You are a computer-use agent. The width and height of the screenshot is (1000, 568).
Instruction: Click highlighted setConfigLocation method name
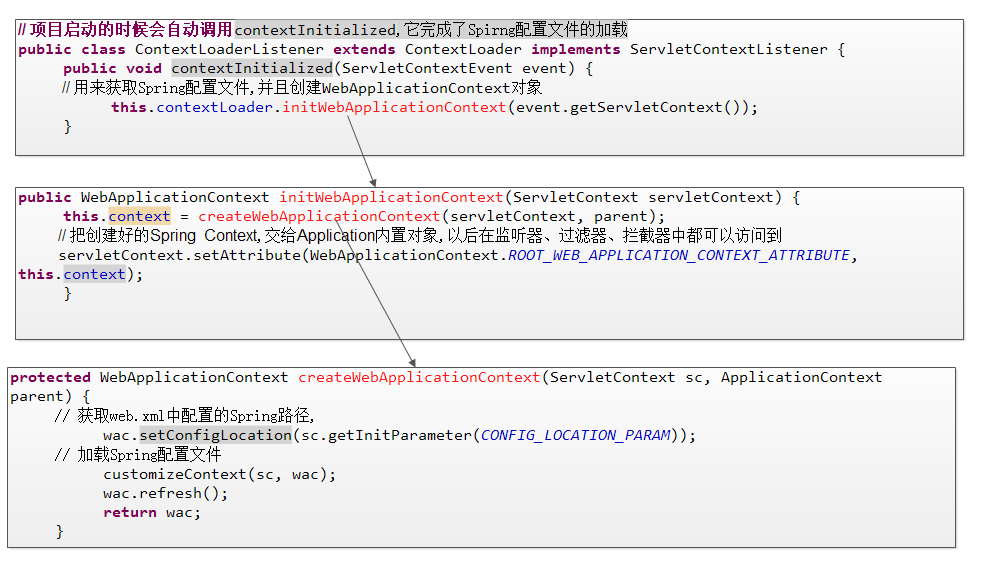216,435
